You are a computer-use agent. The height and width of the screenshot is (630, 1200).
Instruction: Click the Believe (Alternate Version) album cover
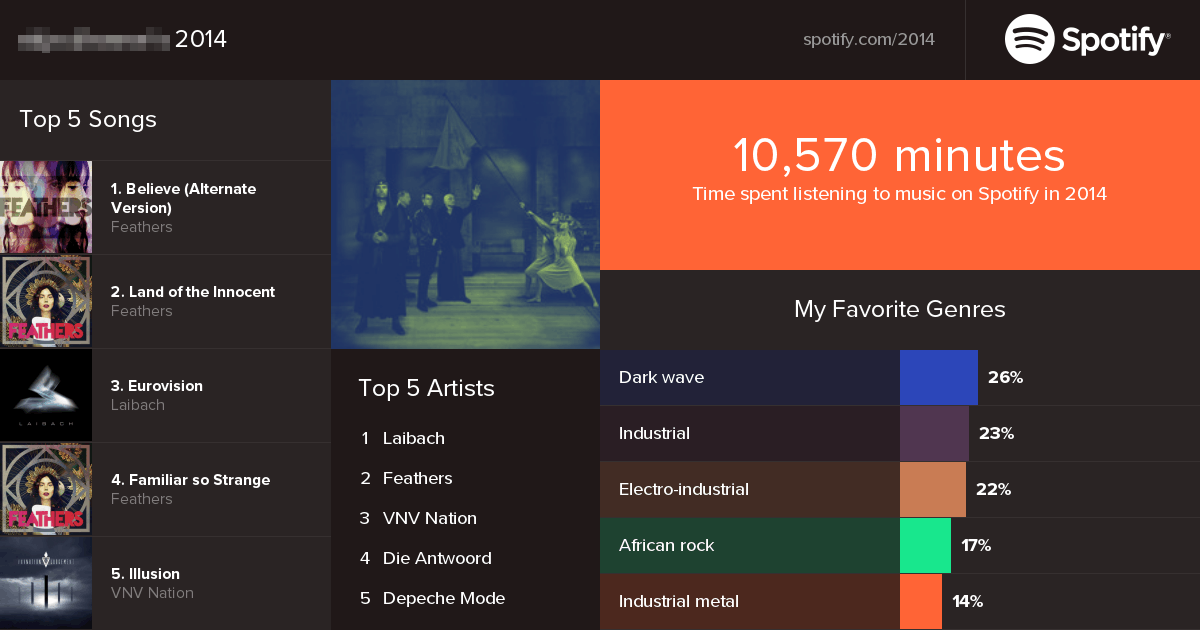pos(46,207)
